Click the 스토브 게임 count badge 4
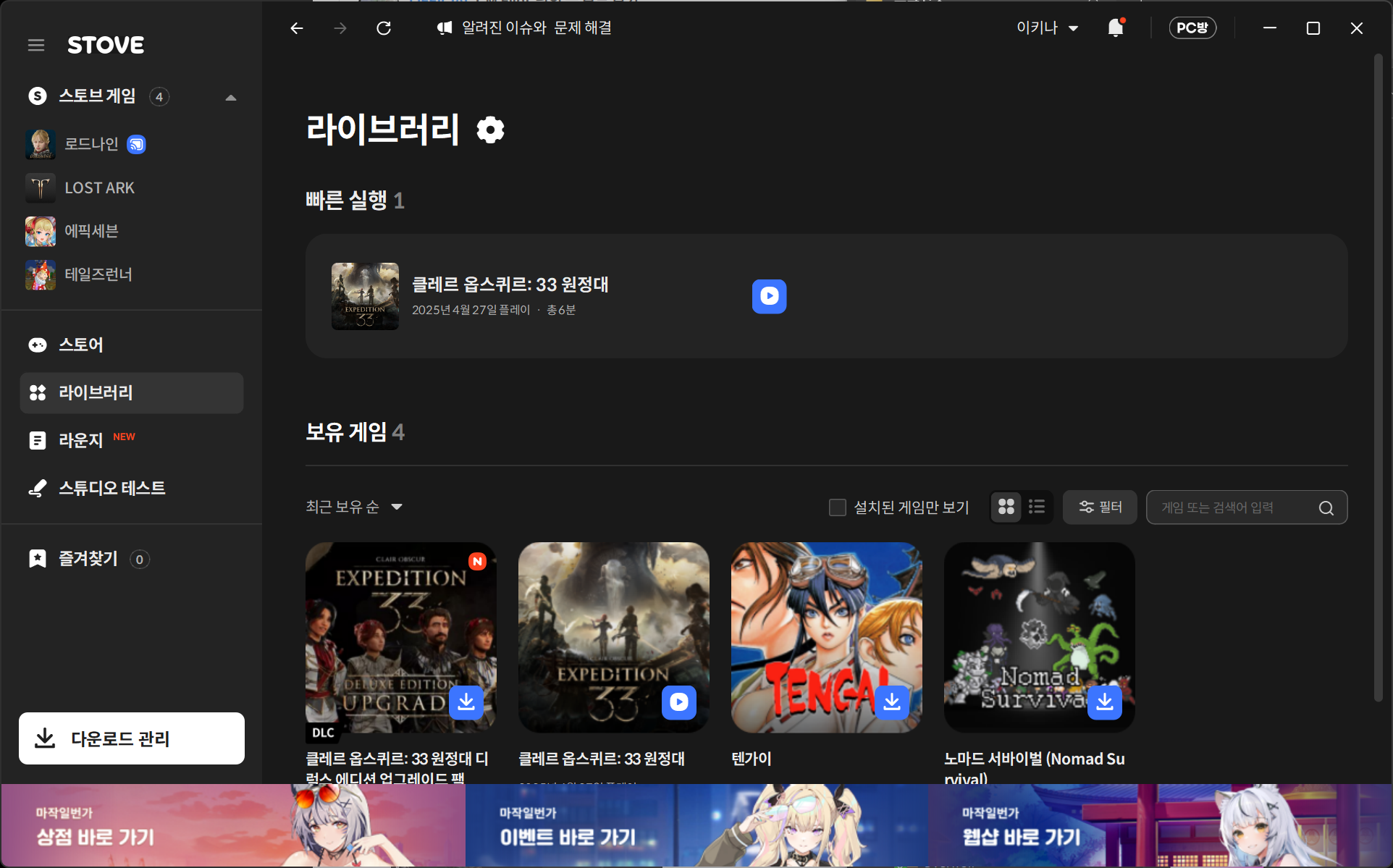The image size is (1393, 868). click(x=159, y=97)
